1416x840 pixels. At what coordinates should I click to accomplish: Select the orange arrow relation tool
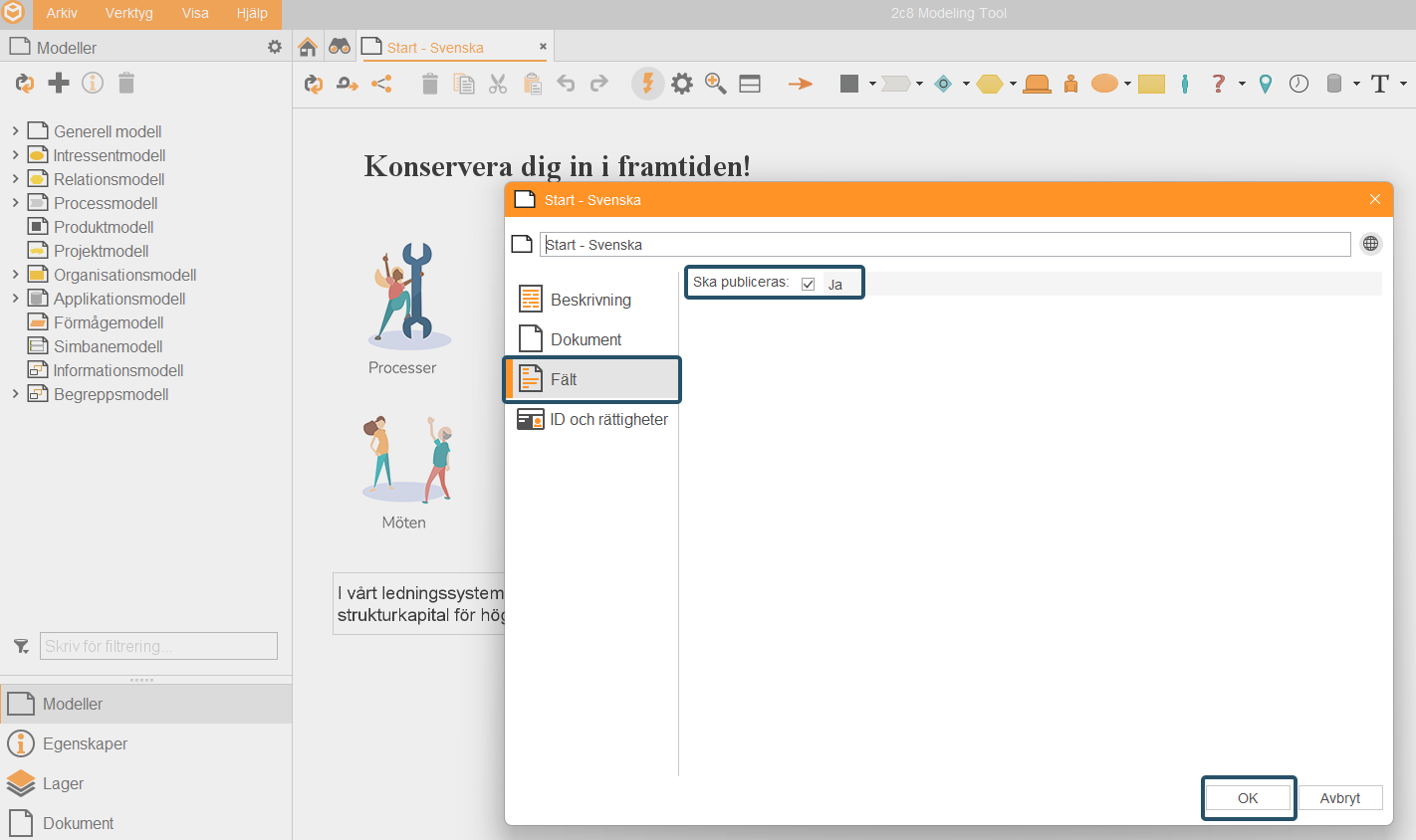tap(801, 85)
